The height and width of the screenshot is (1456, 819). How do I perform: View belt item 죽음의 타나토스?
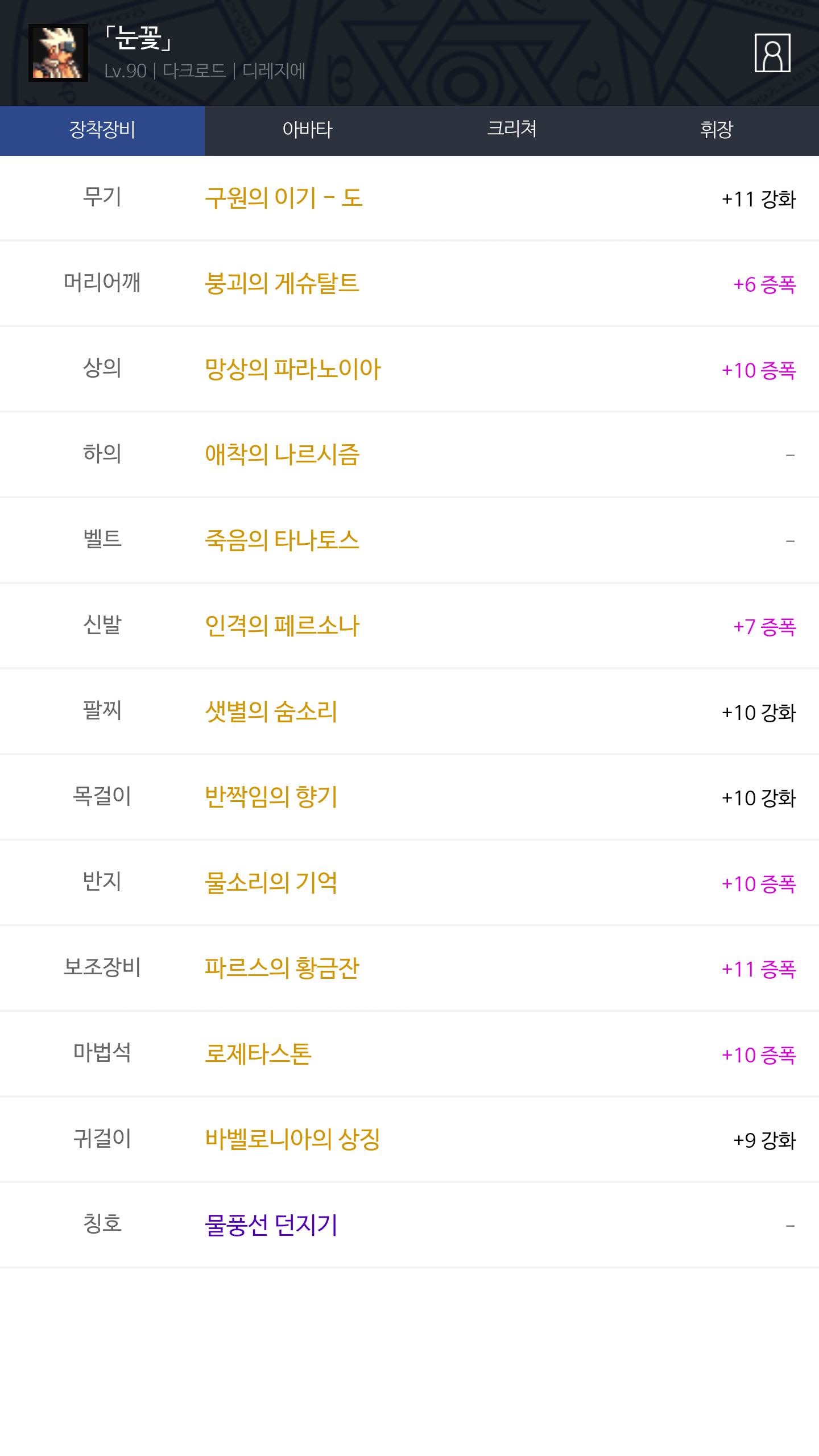point(282,540)
